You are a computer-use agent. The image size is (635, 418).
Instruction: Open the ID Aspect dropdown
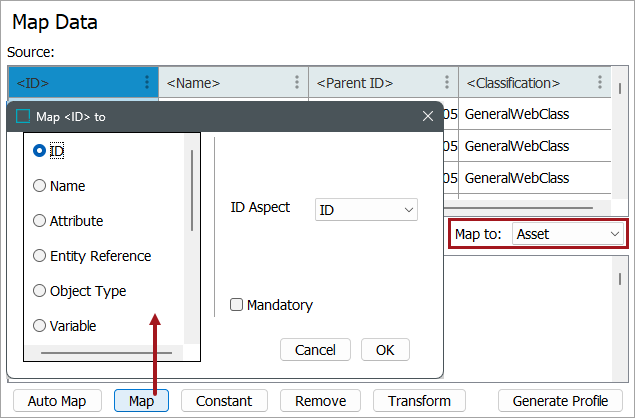point(366,210)
